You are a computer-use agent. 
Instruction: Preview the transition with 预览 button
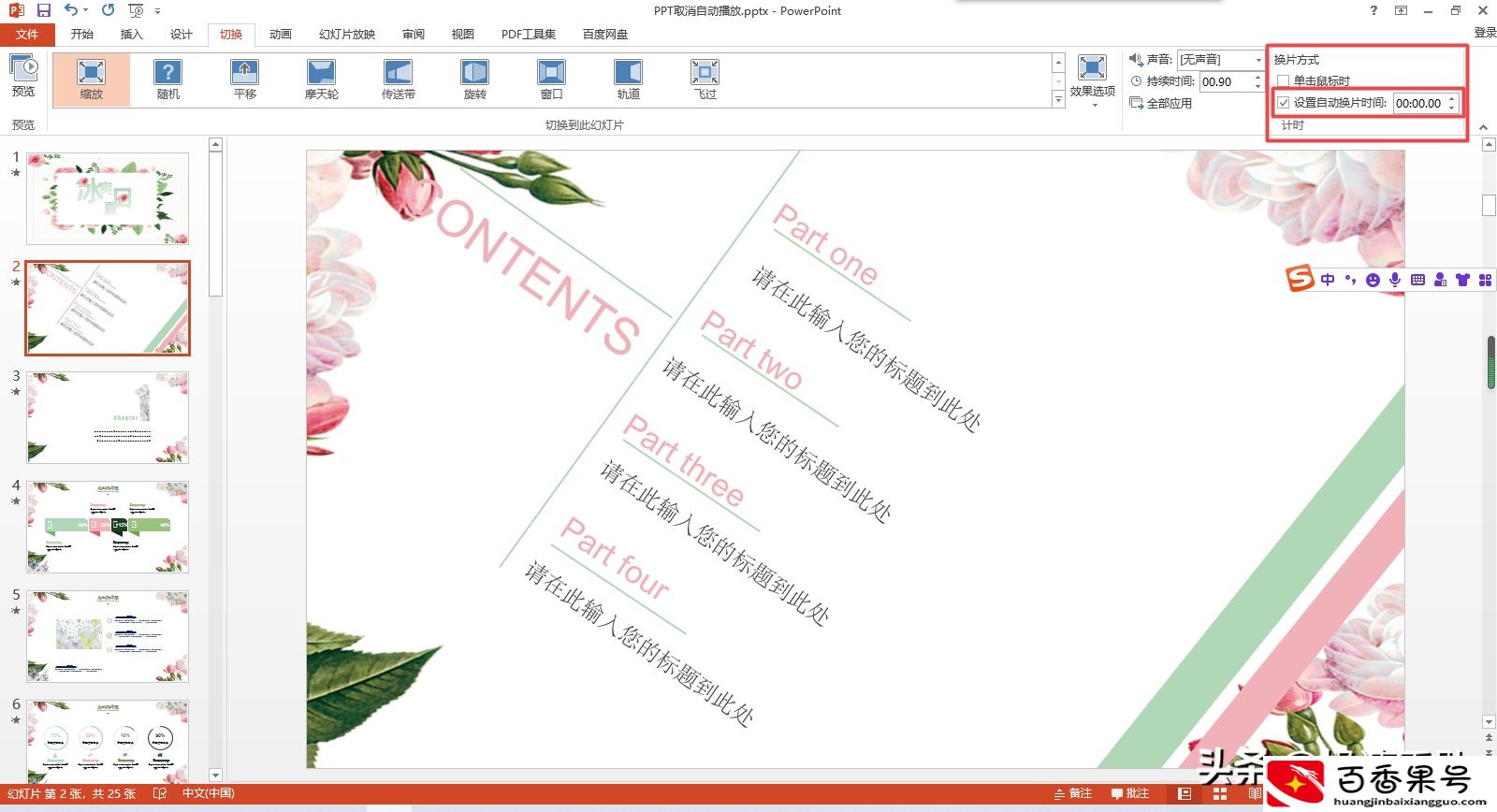pos(23,76)
